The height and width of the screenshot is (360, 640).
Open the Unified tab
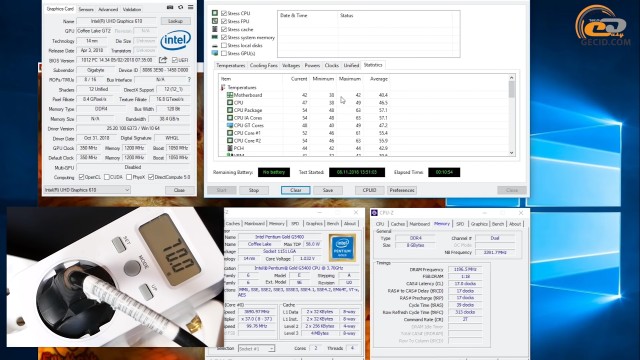tap(351, 65)
